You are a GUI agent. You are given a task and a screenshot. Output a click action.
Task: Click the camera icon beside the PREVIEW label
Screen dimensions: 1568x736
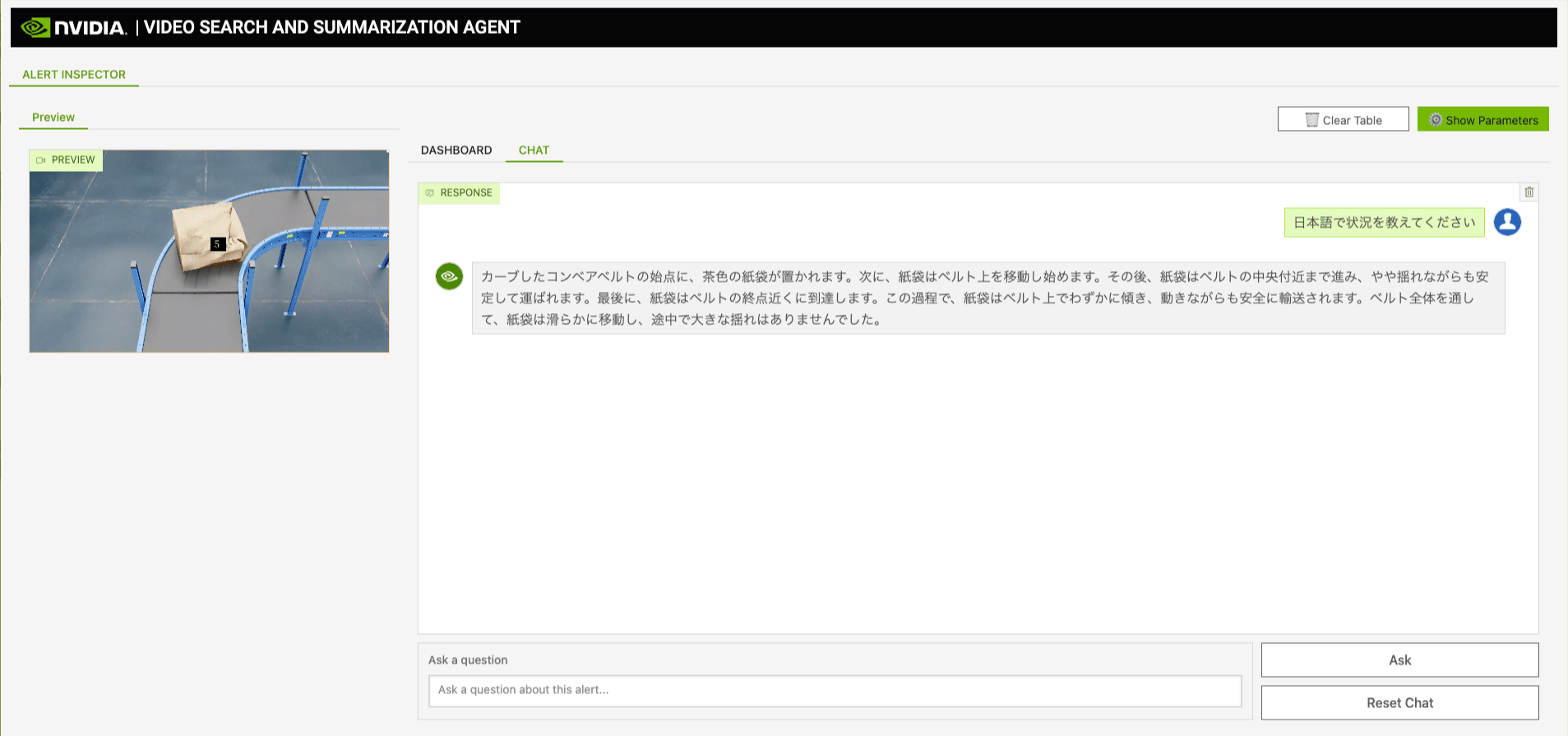tap(41, 160)
